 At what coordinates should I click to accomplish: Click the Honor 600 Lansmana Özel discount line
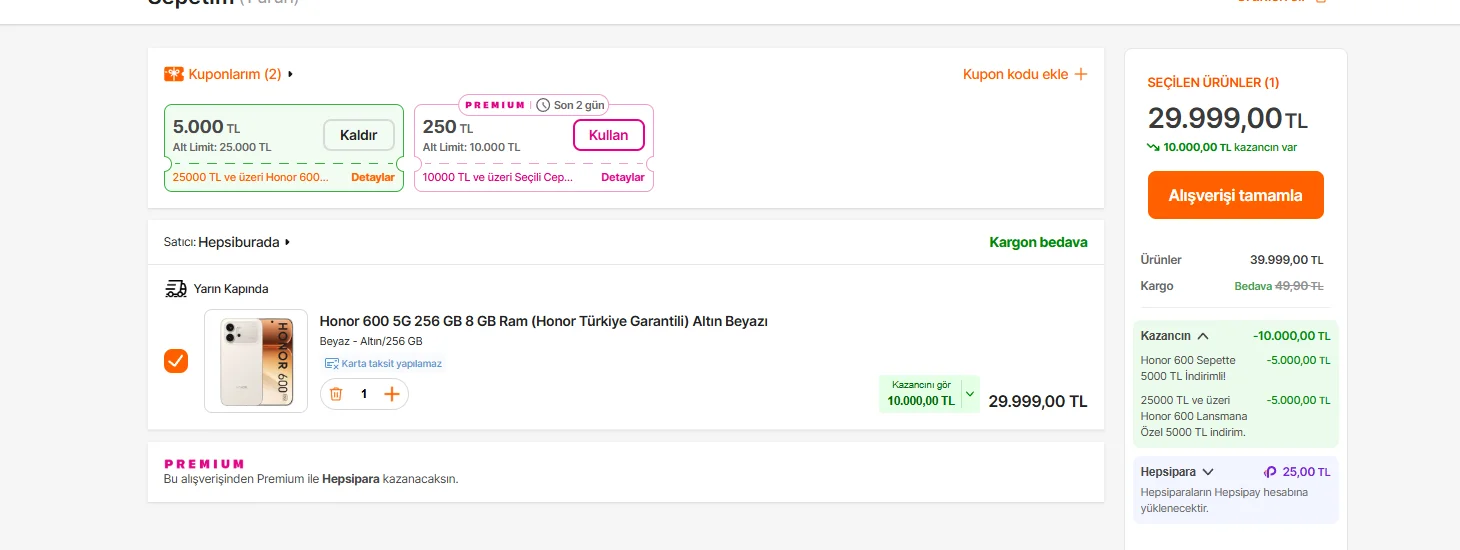pyautogui.click(x=1193, y=416)
